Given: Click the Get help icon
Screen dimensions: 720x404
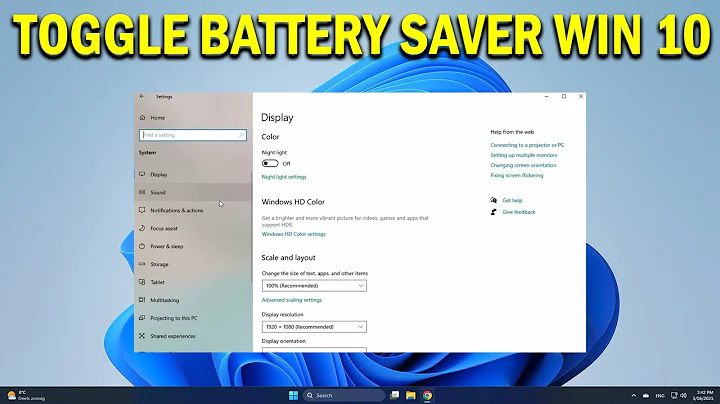Looking at the screenshot, I should (494, 200).
